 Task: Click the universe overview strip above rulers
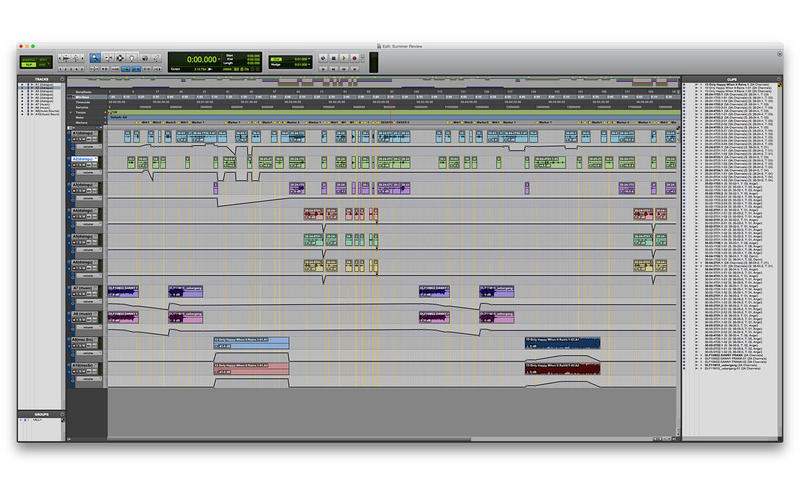(373, 81)
